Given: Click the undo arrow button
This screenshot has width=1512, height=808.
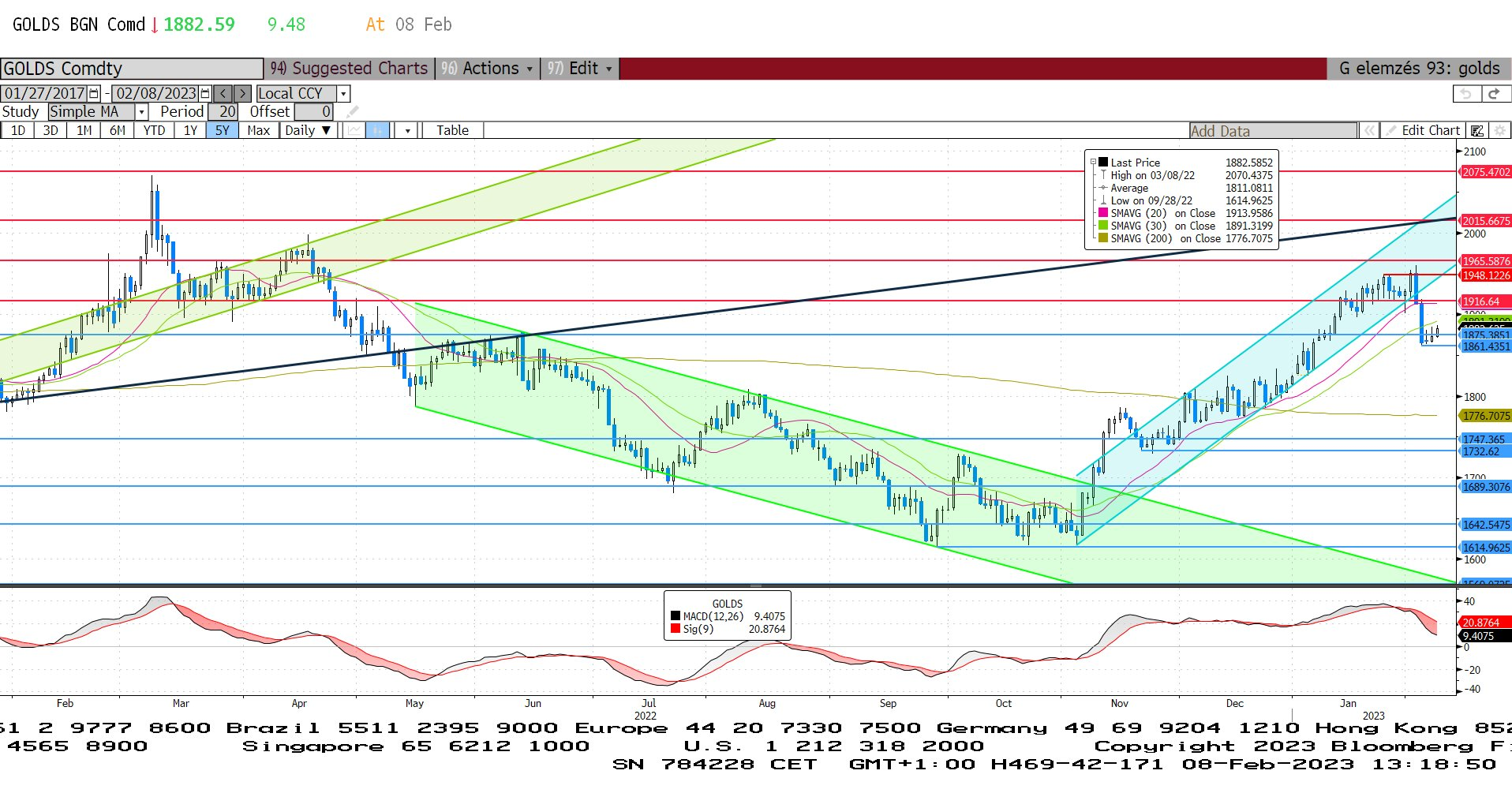Looking at the screenshot, I should (x=1466, y=93).
